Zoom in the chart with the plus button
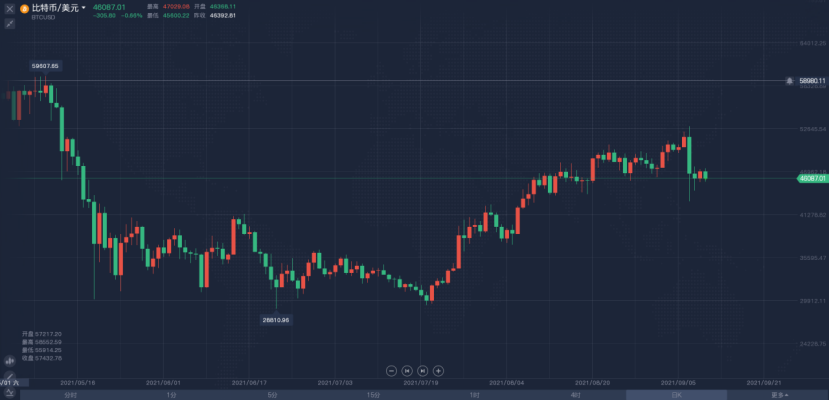Viewport: 830px width, 400px height. pos(438,370)
